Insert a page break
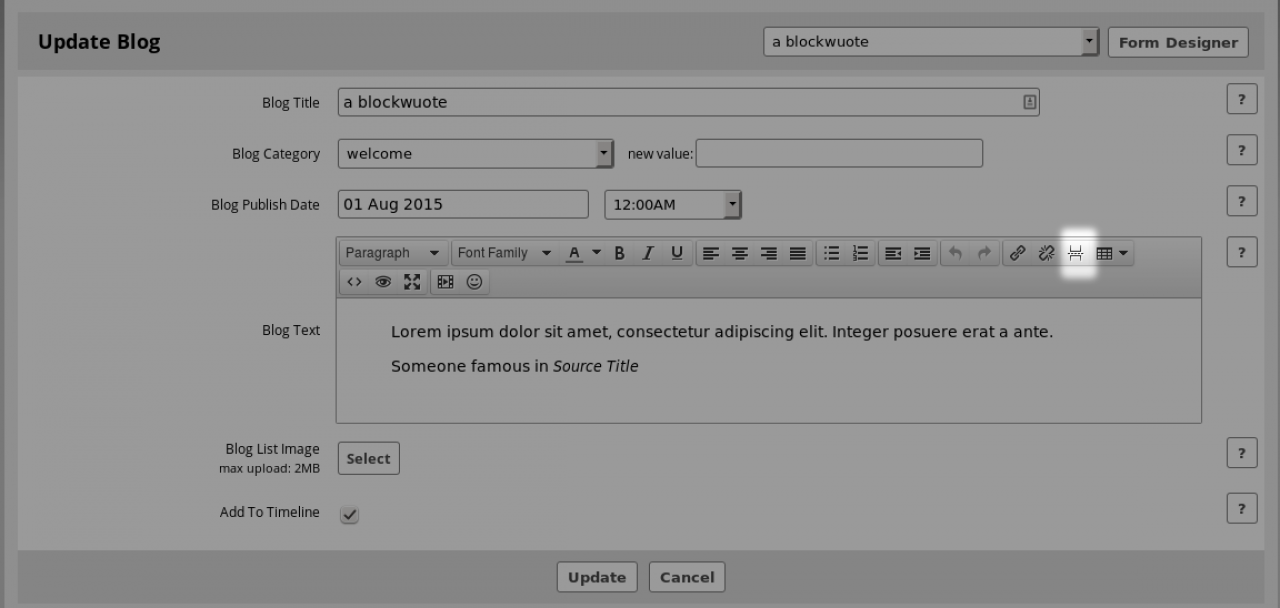This screenshot has width=1280, height=608. 1075,253
